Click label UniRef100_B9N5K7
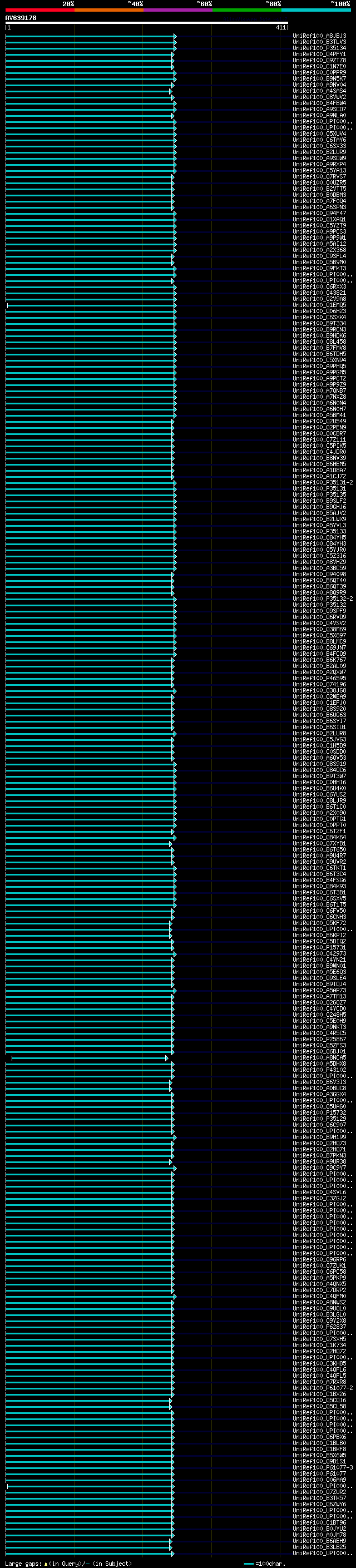 point(319,78)
